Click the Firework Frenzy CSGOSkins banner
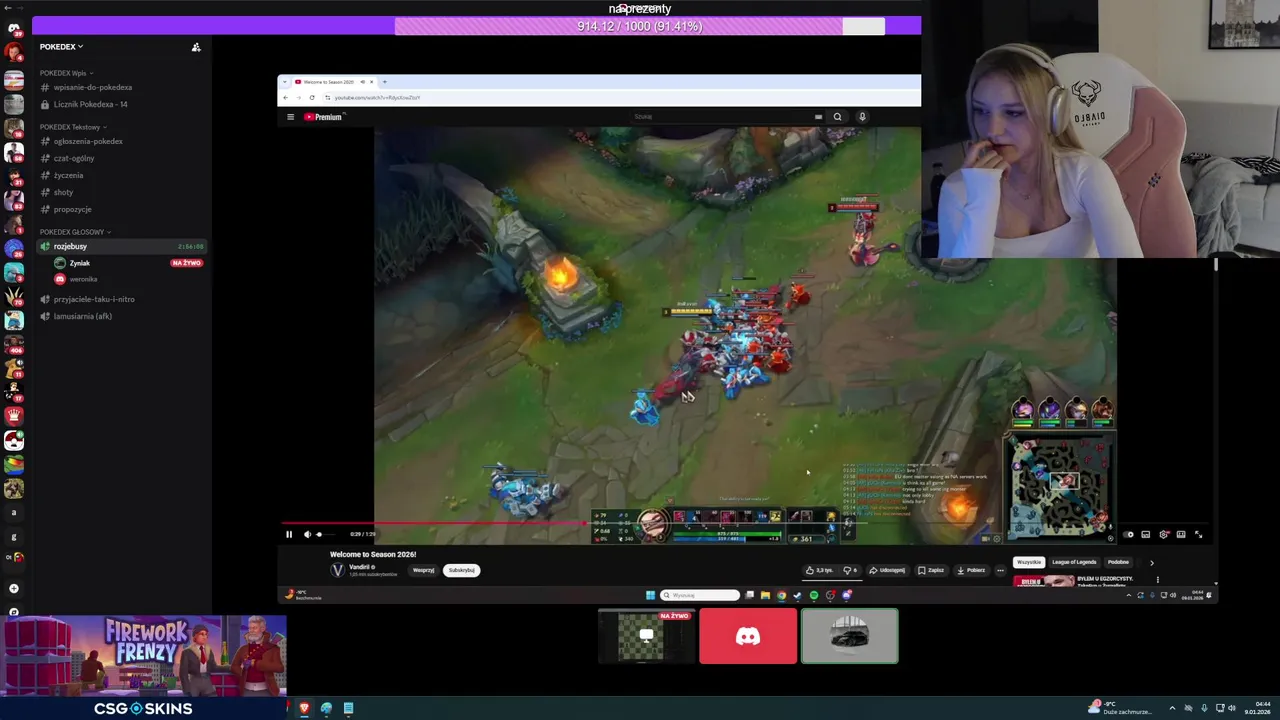 (x=144, y=667)
